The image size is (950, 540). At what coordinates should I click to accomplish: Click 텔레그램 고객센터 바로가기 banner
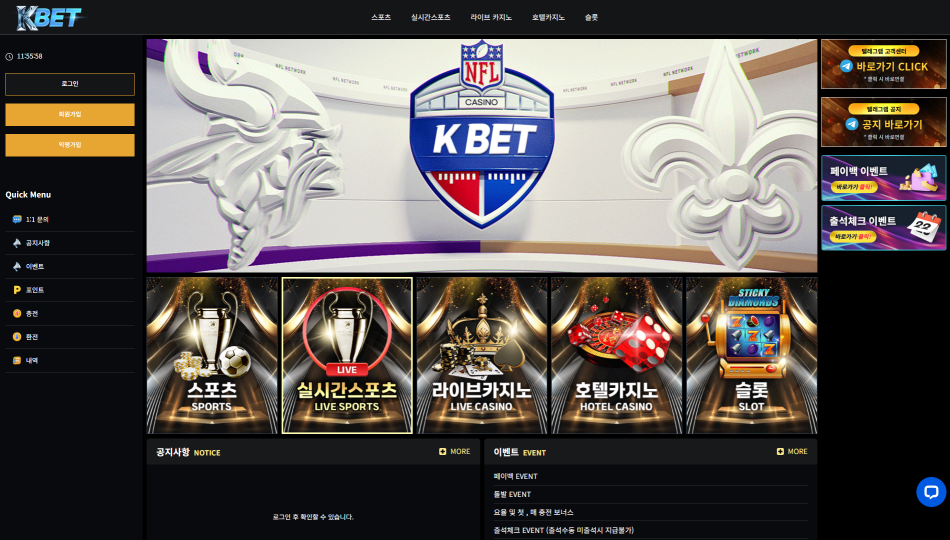(x=883, y=64)
